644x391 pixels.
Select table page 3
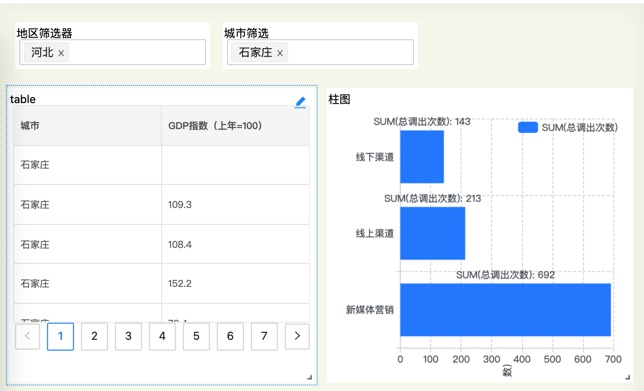pos(128,336)
